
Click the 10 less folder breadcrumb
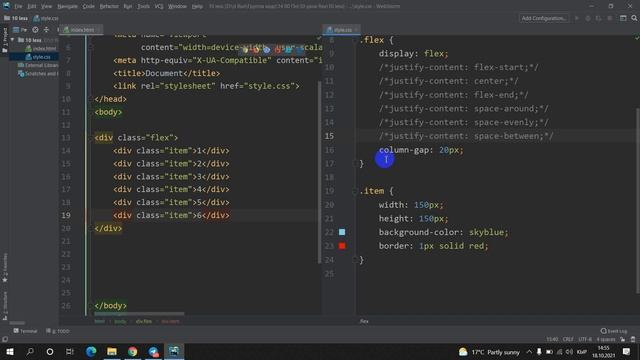coord(16,18)
